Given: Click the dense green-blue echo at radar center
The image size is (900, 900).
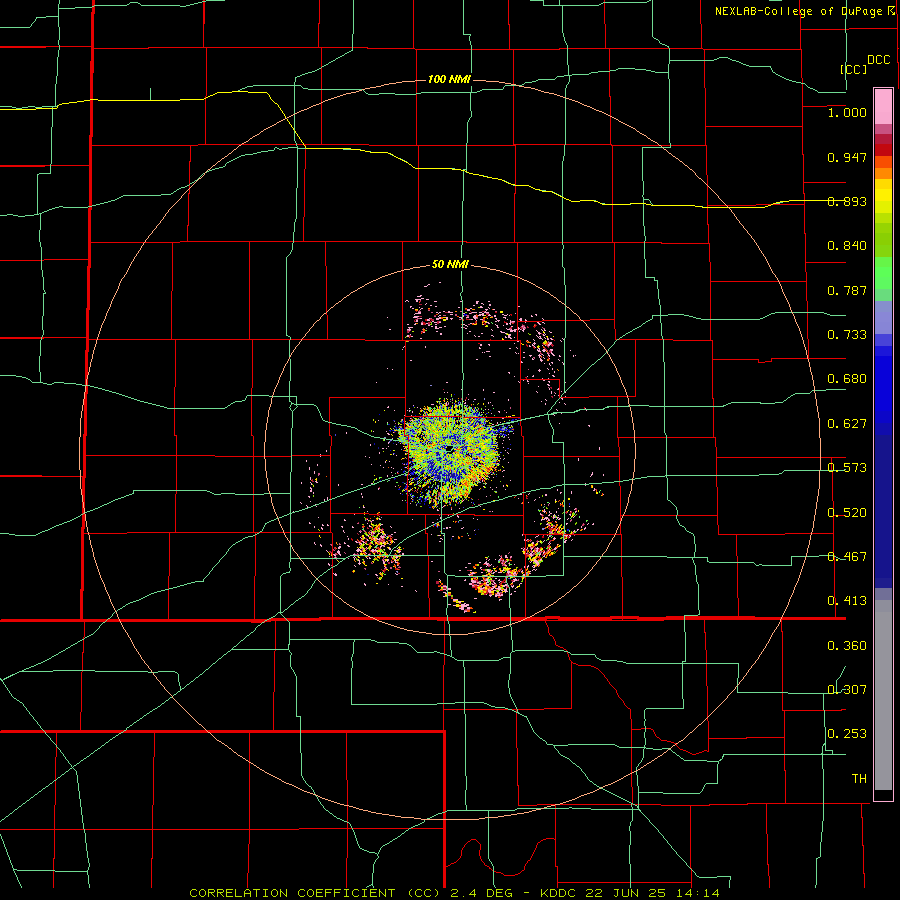Looking at the screenshot, I should pos(449,451).
